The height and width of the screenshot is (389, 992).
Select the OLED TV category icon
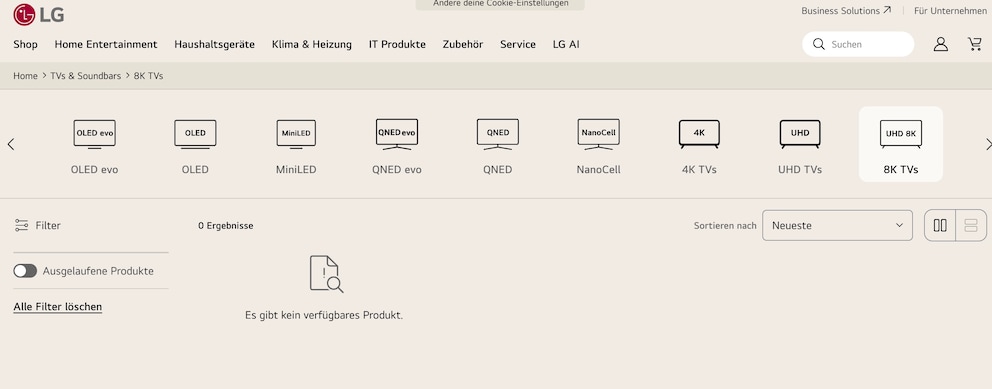pyautogui.click(x=195, y=134)
